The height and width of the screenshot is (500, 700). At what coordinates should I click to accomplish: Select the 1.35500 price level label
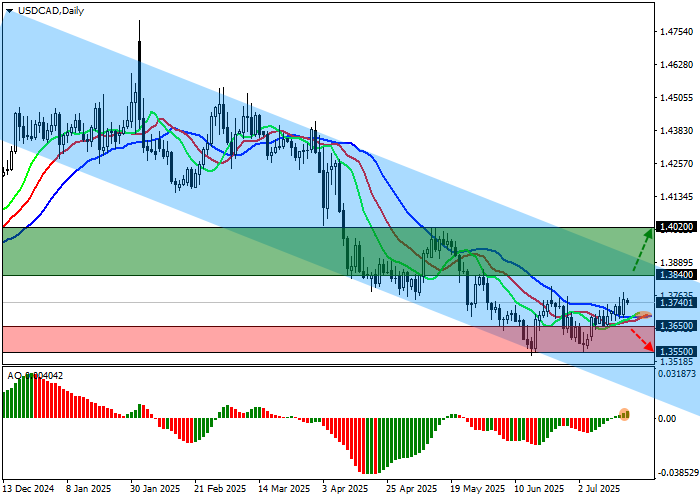pyautogui.click(x=677, y=351)
